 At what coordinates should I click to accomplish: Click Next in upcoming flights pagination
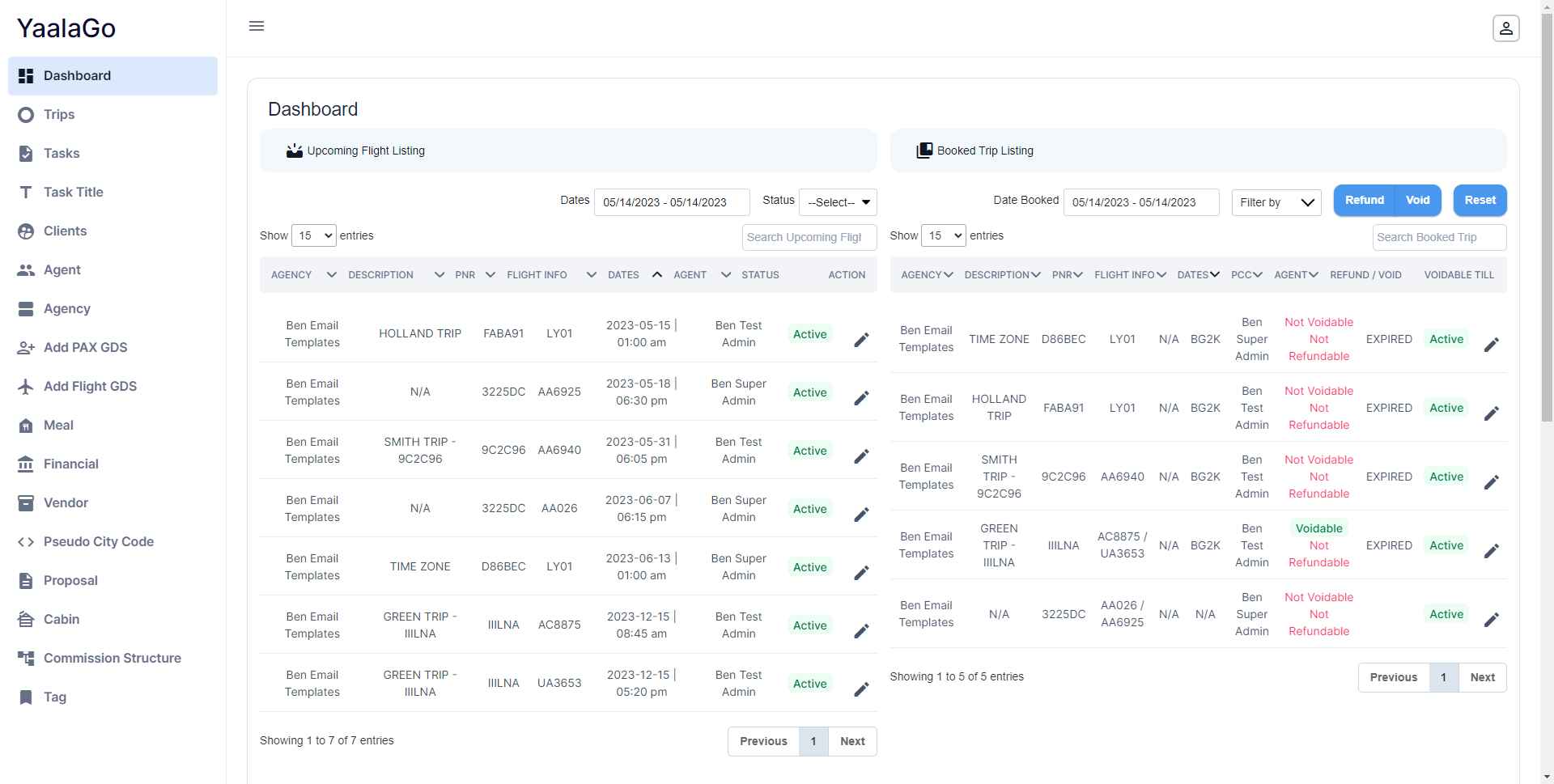(852, 741)
